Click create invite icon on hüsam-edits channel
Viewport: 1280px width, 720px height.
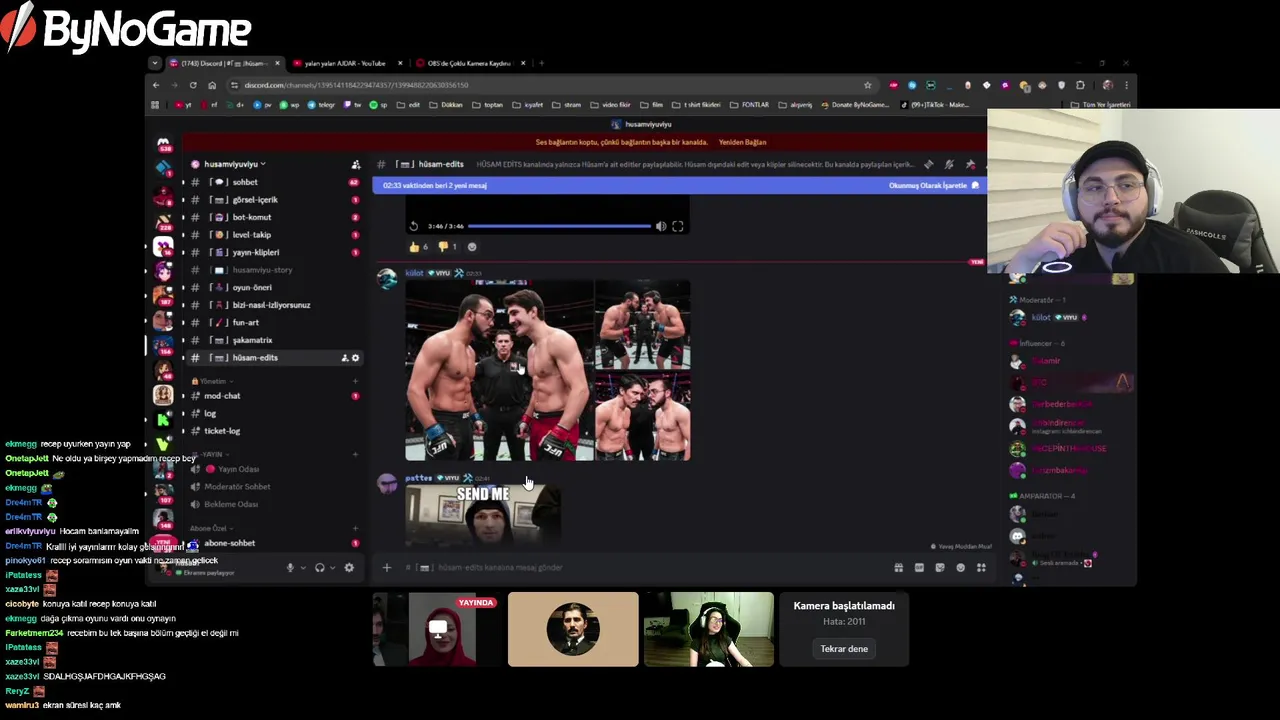tap(344, 358)
